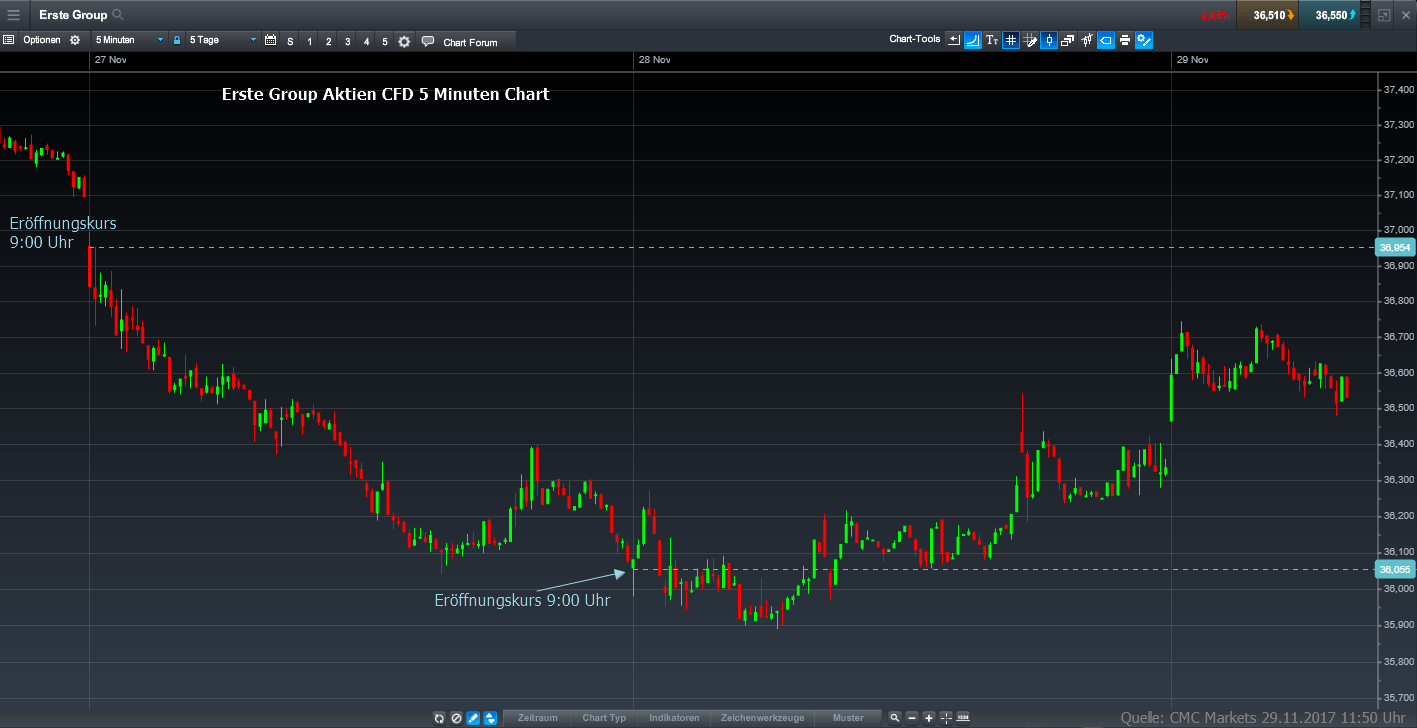Open the Indikatoren tab
Viewport: 1417px width, 728px height.
[674, 718]
